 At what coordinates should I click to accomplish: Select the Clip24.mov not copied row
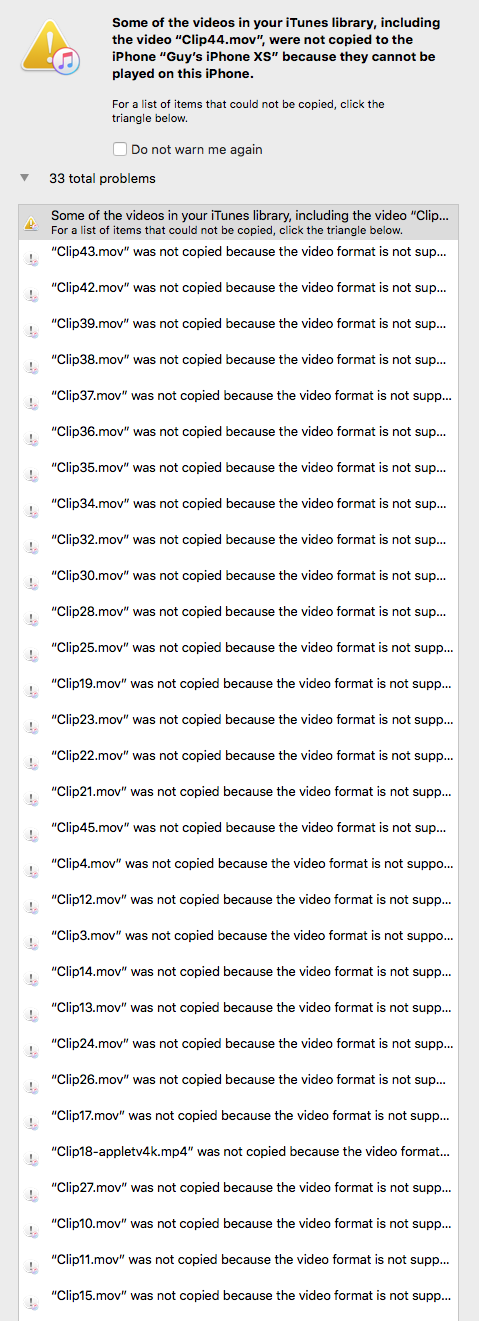click(x=238, y=1044)
